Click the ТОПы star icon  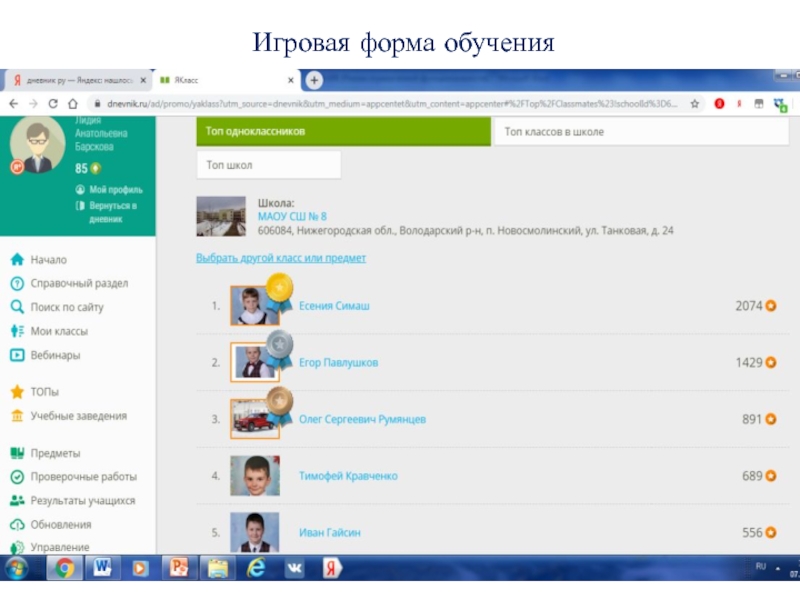(17, 392)
